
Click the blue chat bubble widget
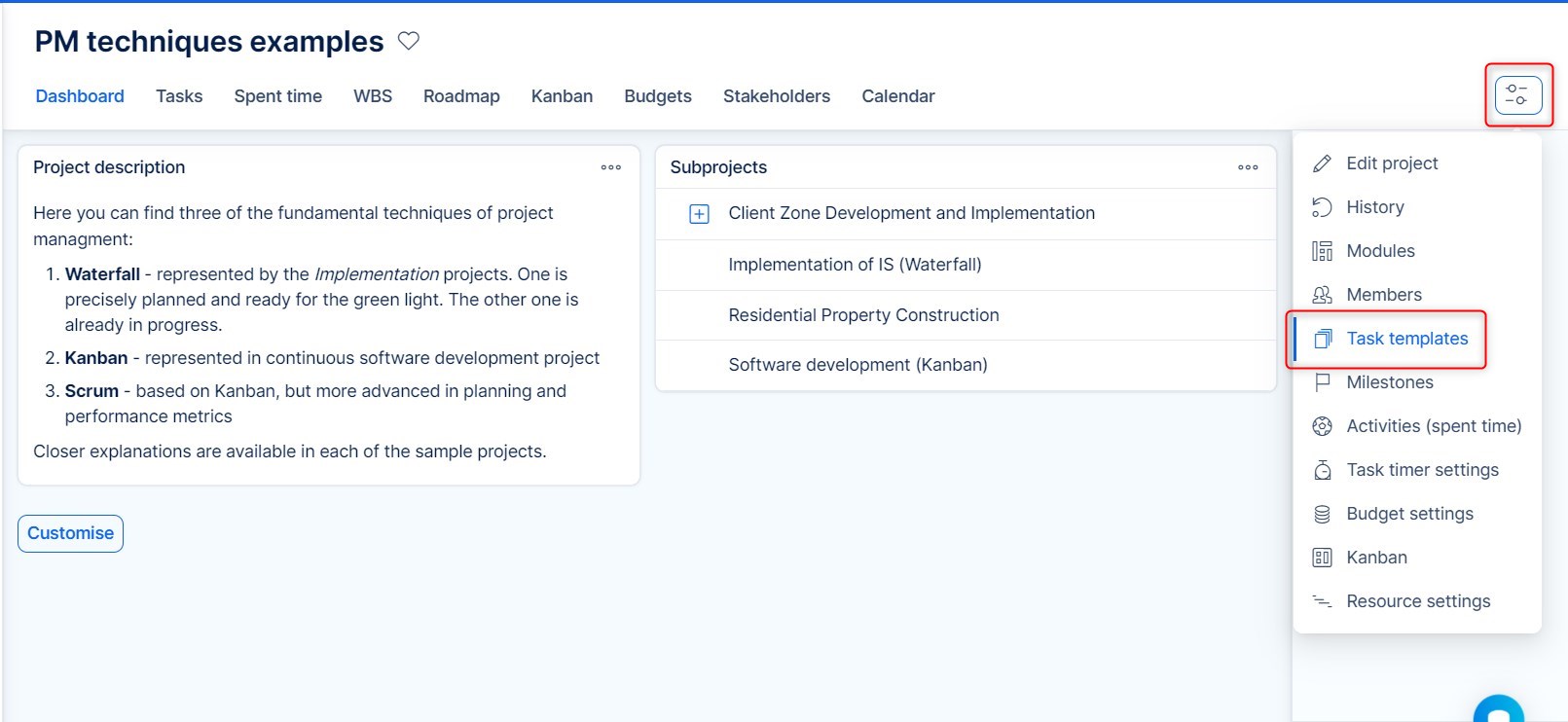point(1498,710)
